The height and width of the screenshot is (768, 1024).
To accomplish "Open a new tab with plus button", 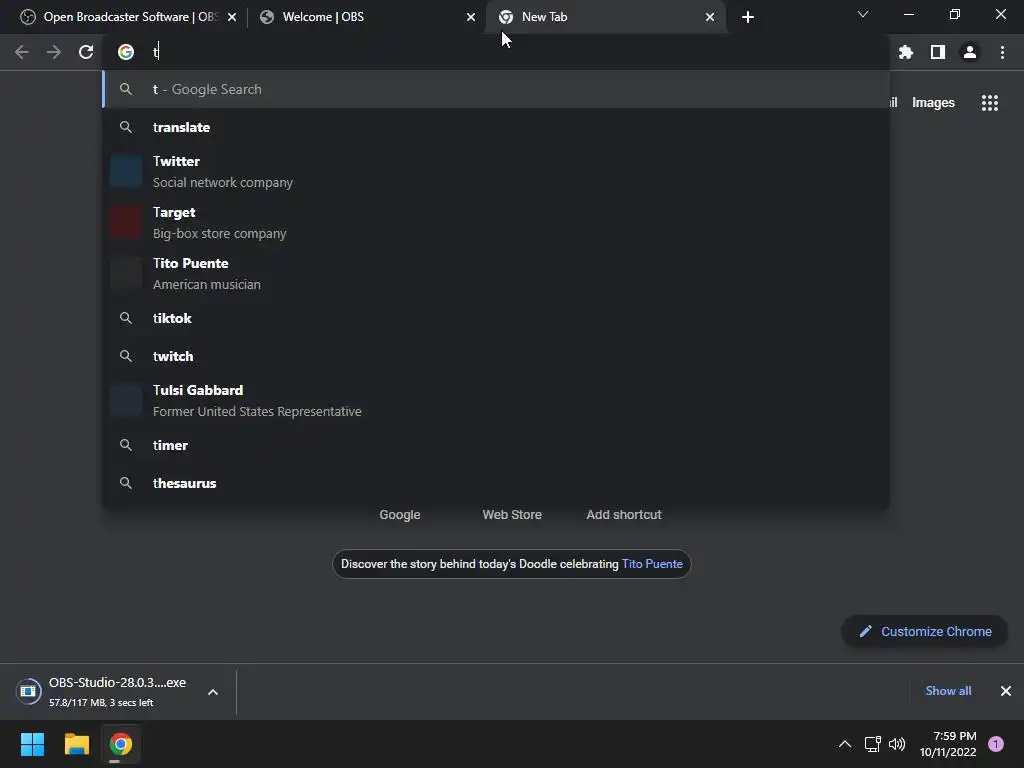I will (748, 17).
